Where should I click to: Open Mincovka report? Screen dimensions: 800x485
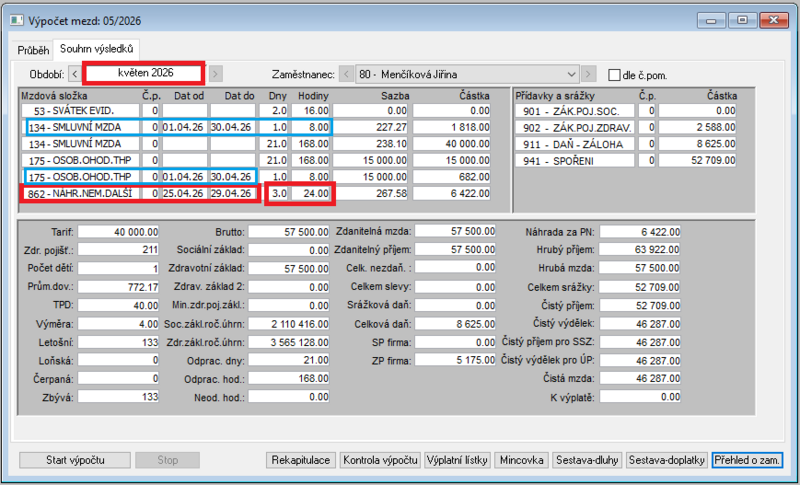521,460
